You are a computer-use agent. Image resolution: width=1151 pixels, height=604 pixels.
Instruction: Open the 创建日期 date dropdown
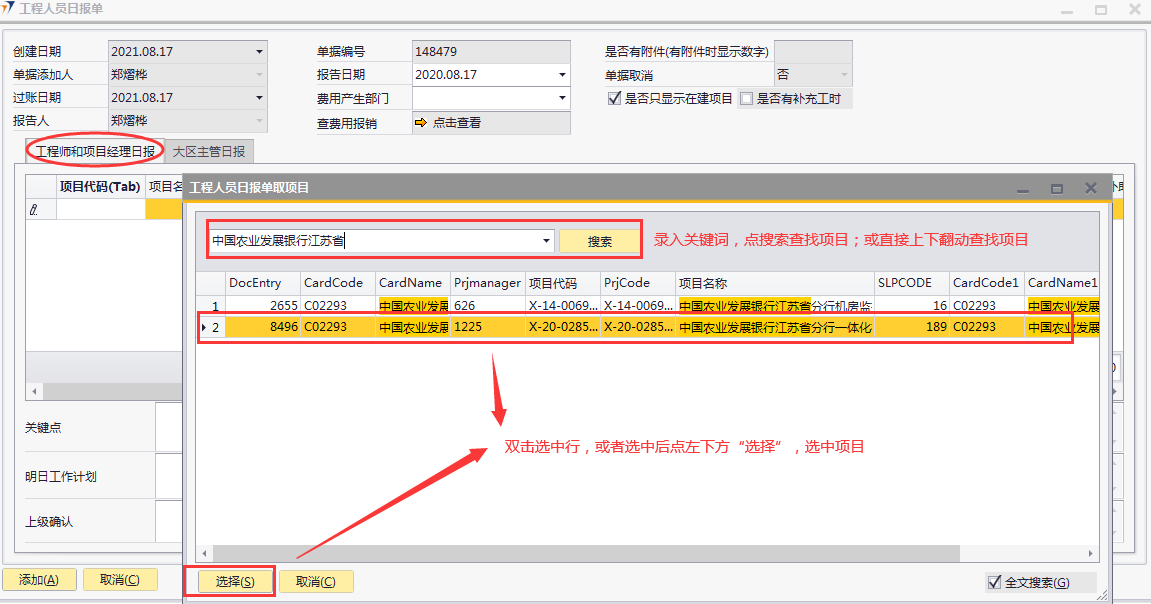click(x=259, y=52)
